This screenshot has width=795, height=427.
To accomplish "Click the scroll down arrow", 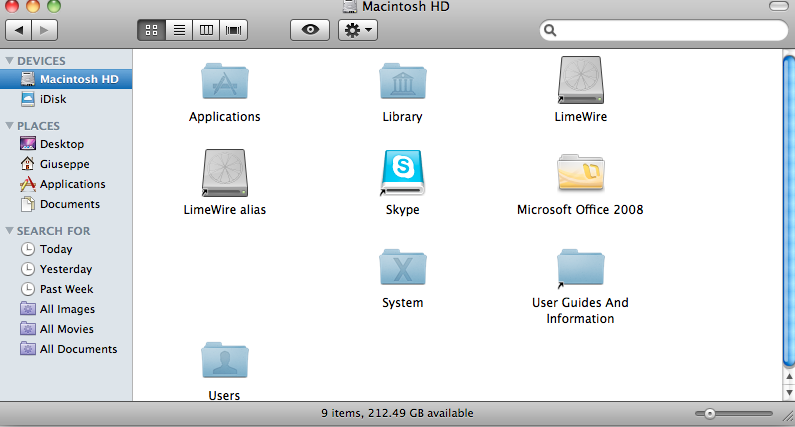I will tap(789, 393).
